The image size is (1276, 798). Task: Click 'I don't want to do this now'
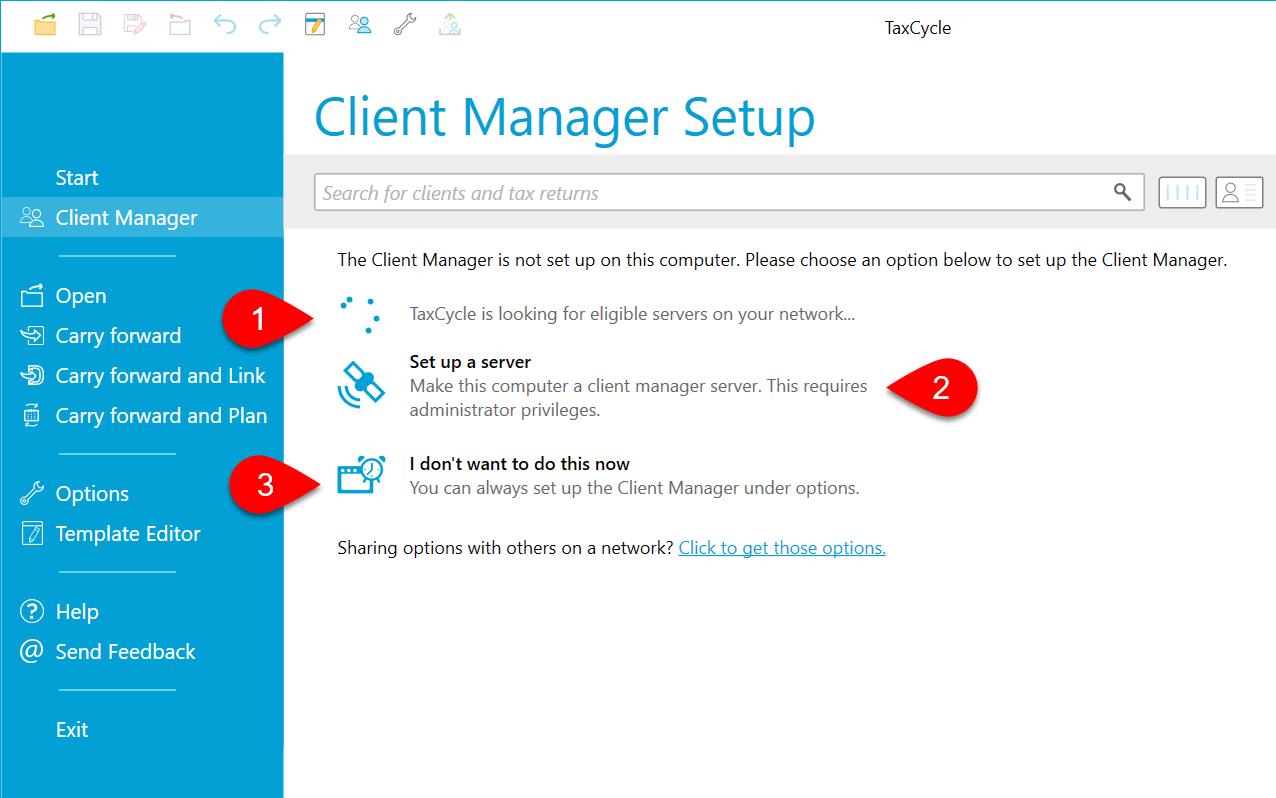[x=519, y=464]
